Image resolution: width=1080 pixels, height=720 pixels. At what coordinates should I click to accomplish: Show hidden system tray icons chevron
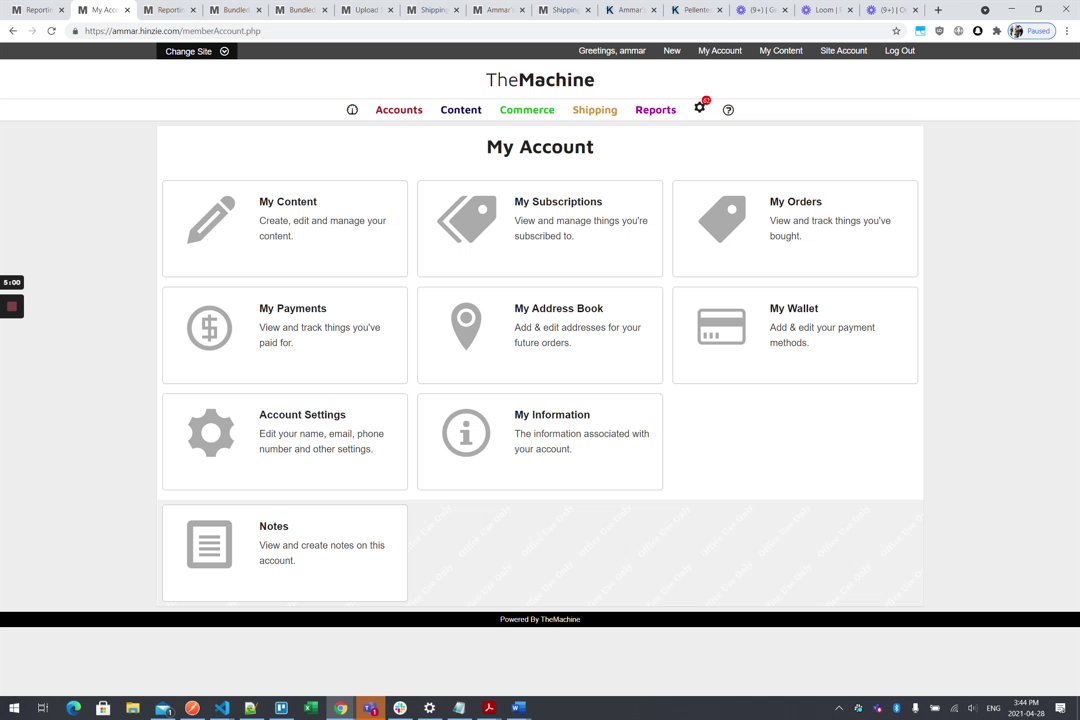click(x=839, y=708)
